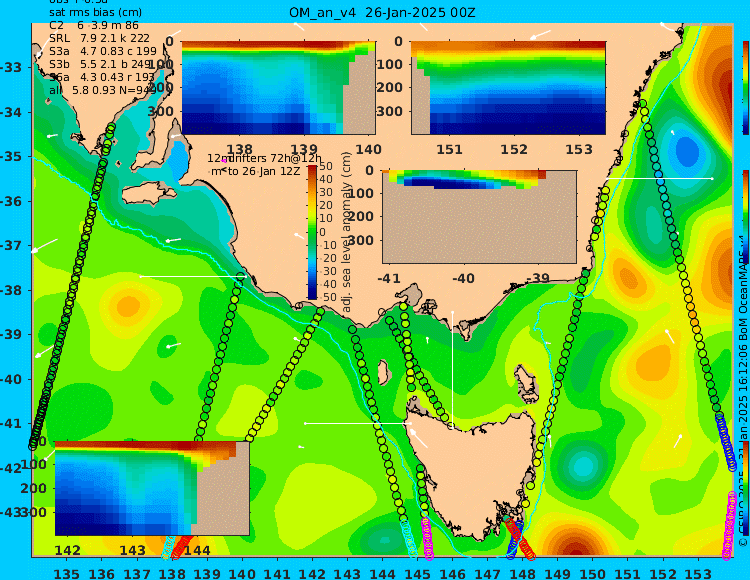Click the cyan cold eddy east of Tasmania
This screenshot has height=580, width=750.
pyautogui.click(x=583, y=465)
